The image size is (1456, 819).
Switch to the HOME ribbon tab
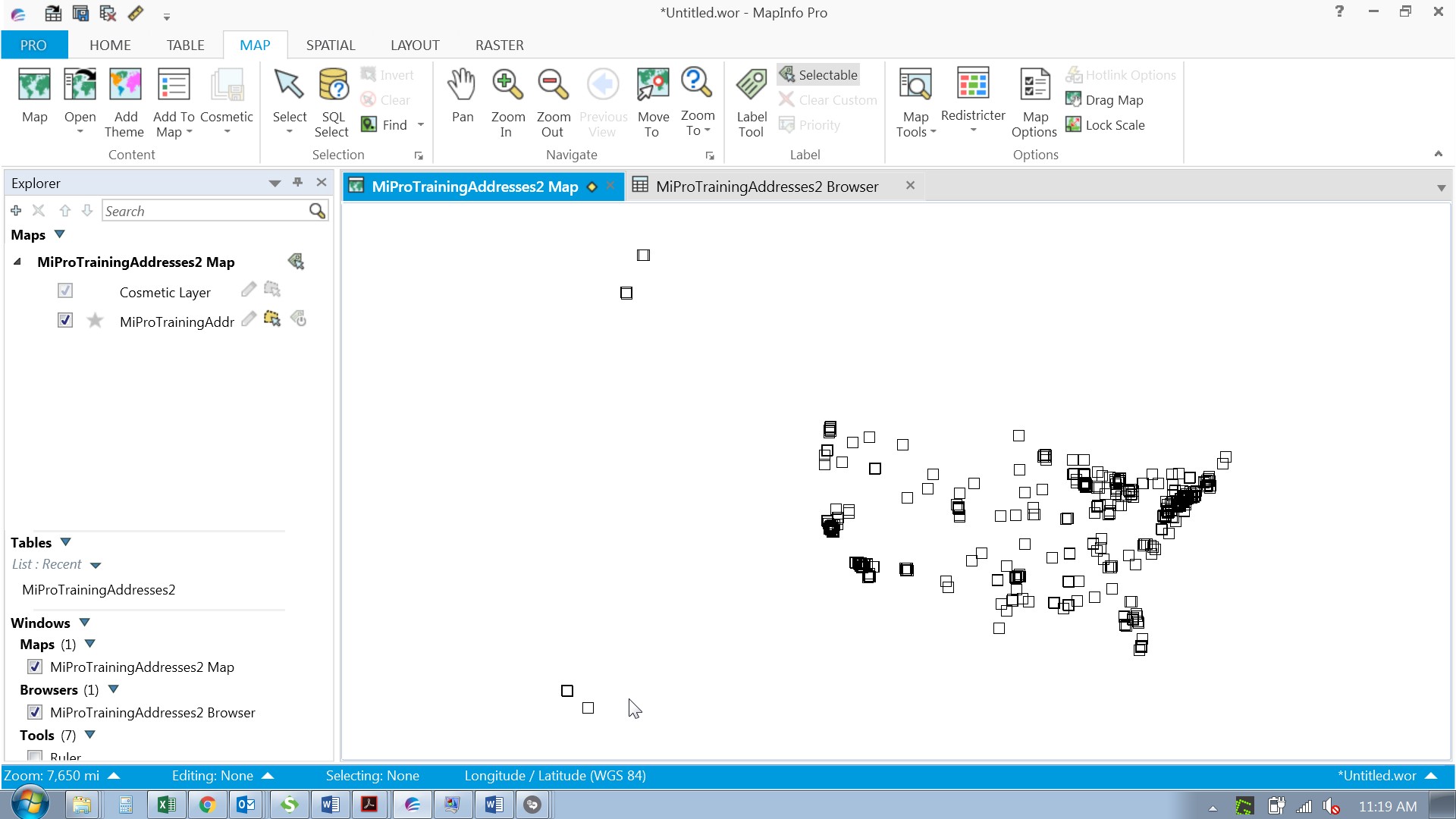(x=110, y=45)
